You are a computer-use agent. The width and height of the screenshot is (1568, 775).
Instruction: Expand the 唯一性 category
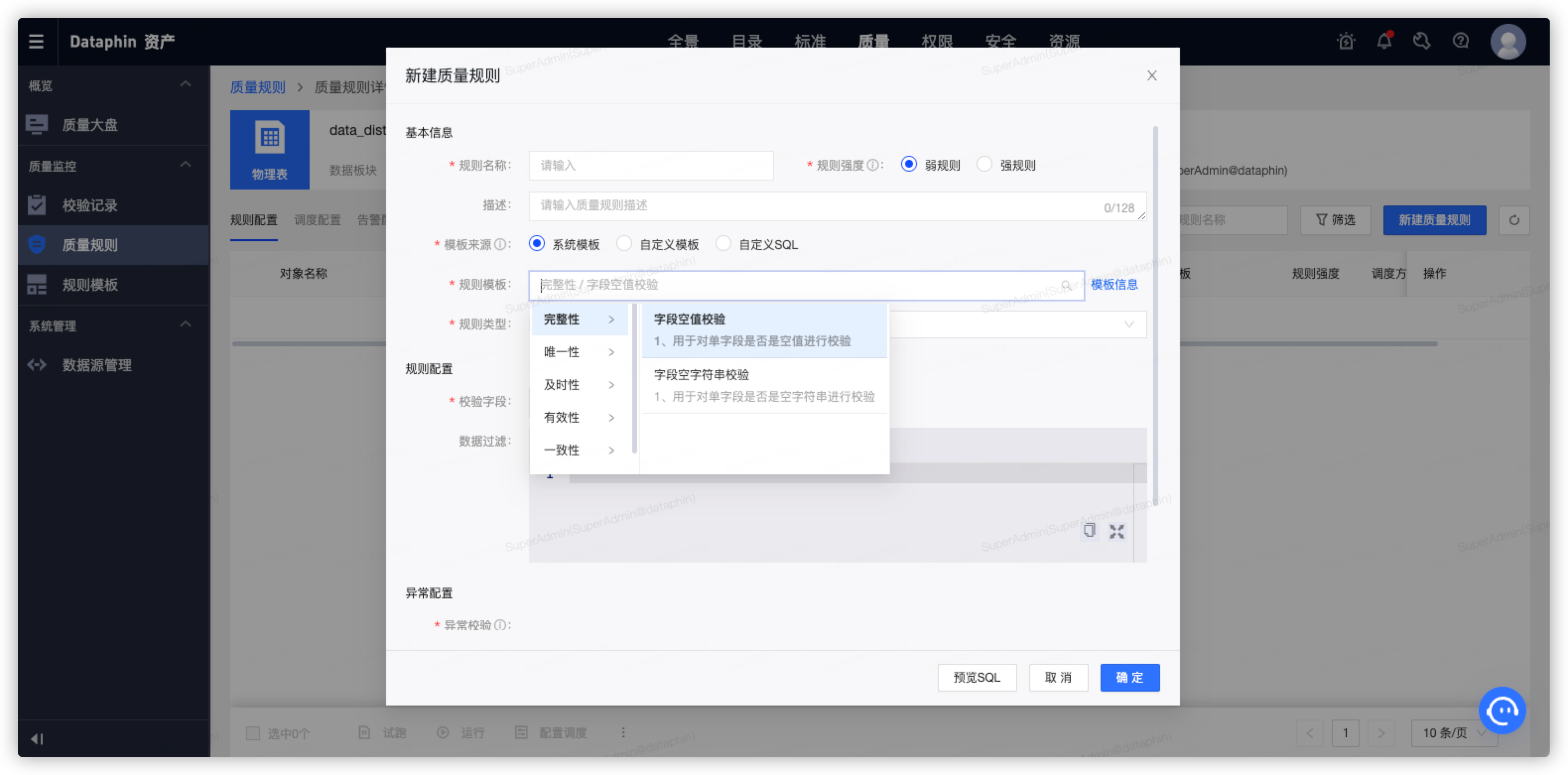[x=580, y=352]
